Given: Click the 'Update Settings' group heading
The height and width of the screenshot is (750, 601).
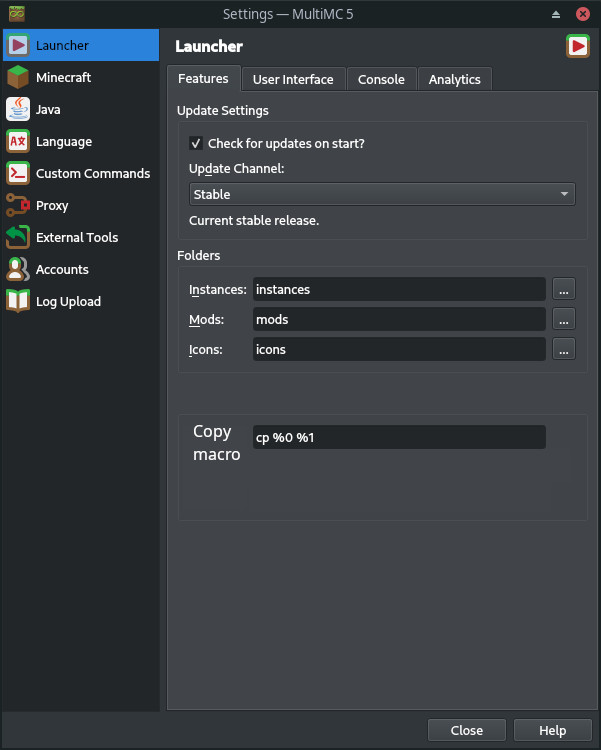Looking at the screenshot, I should coord(223,110).
